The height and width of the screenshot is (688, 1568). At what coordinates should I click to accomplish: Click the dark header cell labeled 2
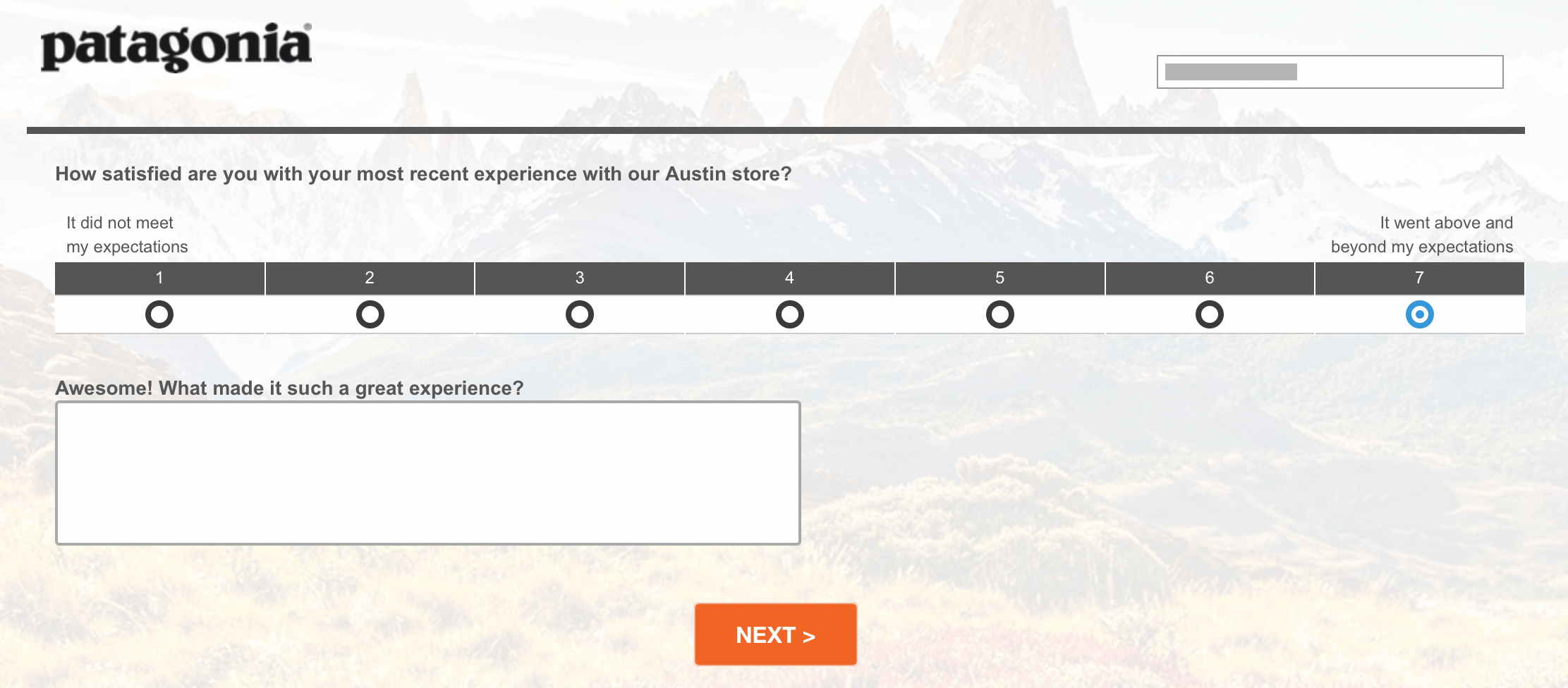pos(370,278)
